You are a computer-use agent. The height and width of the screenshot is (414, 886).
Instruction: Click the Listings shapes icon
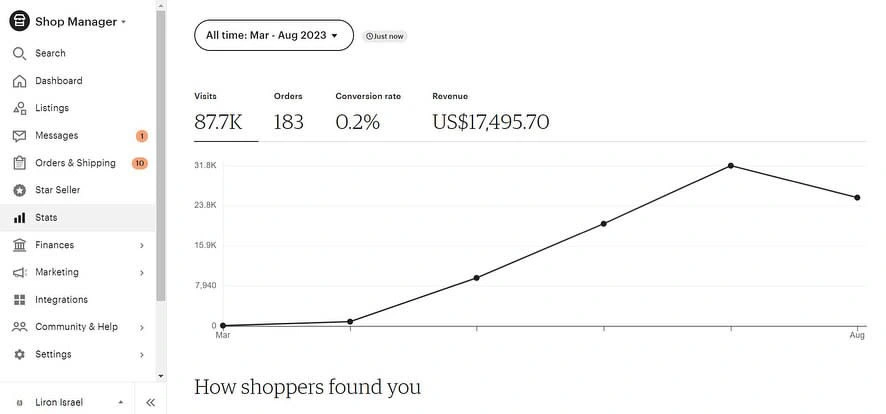click(x=19, y=108)
